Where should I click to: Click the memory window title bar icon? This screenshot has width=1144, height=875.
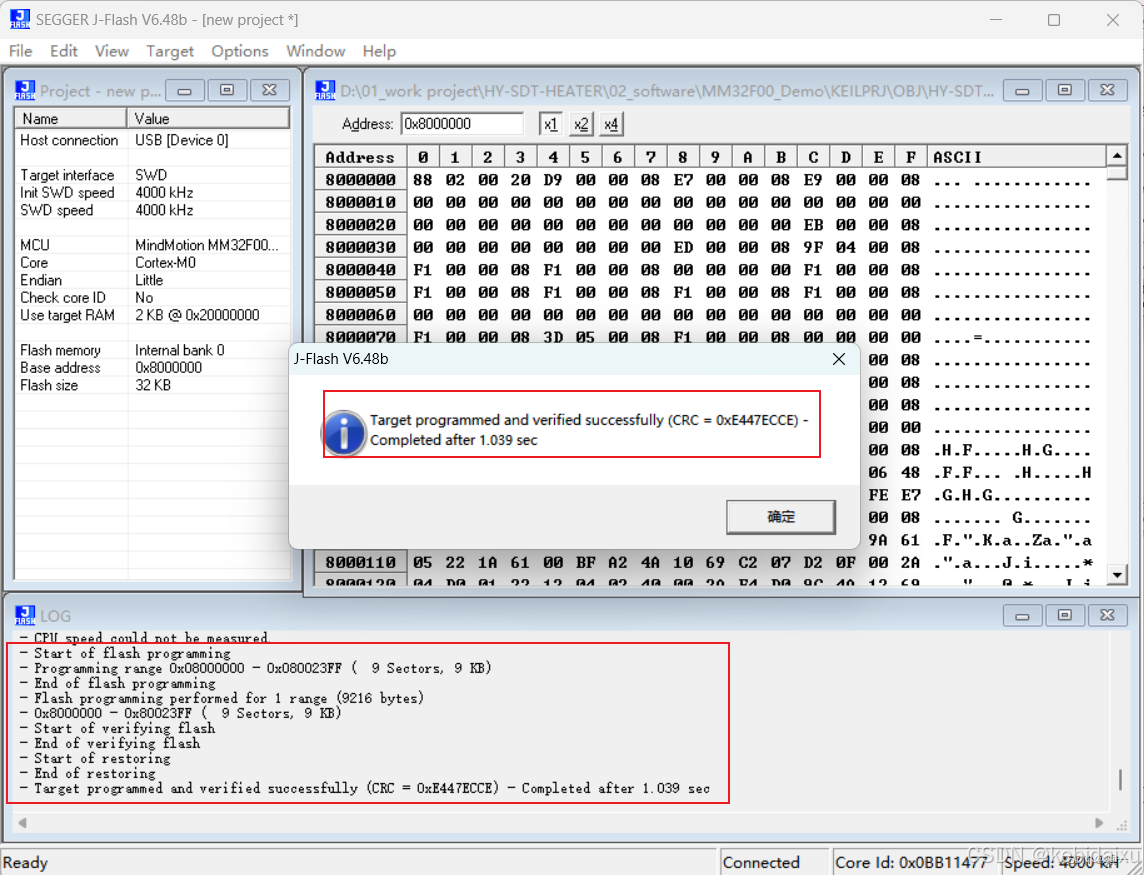(325, 90)
